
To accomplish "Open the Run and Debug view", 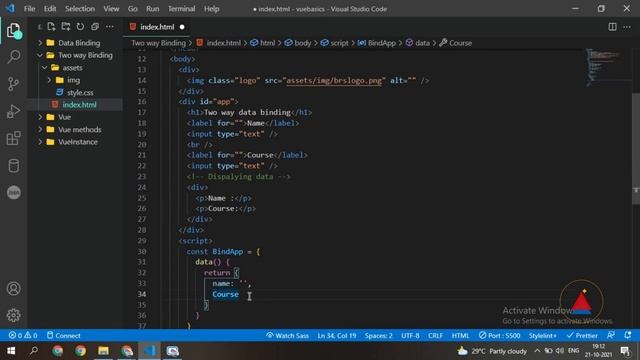I will (x=13, y=111).
